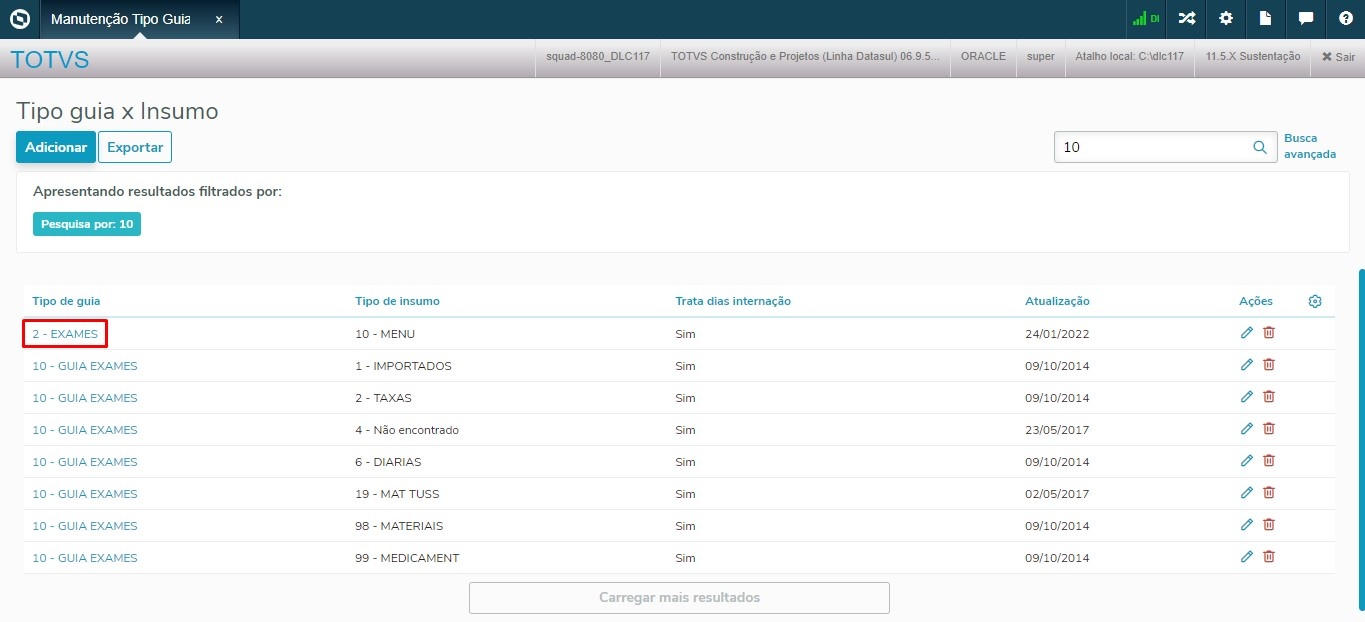
Task: Click the Atualização column header
Action: [1057, 301]
